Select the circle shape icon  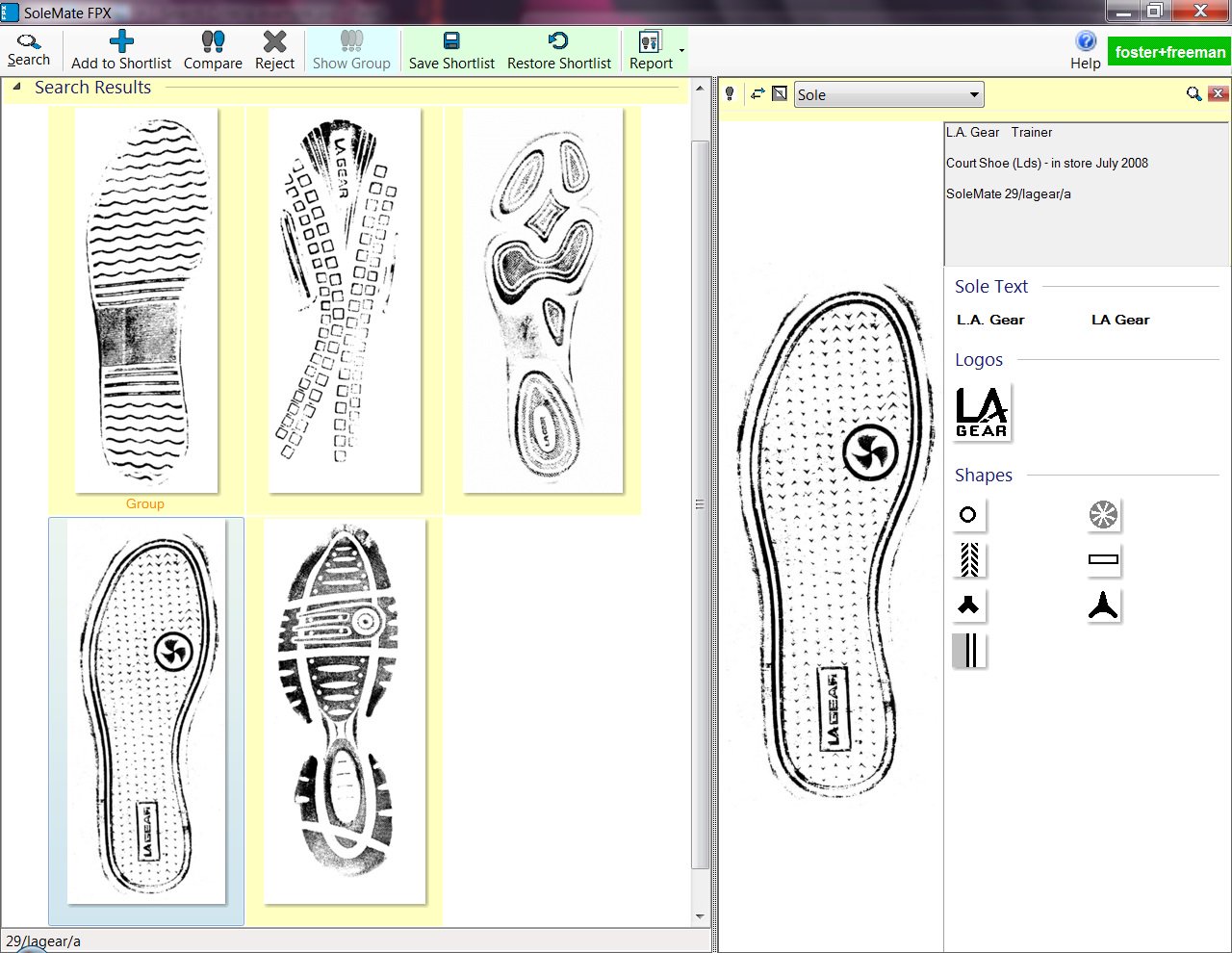point(968,514)
